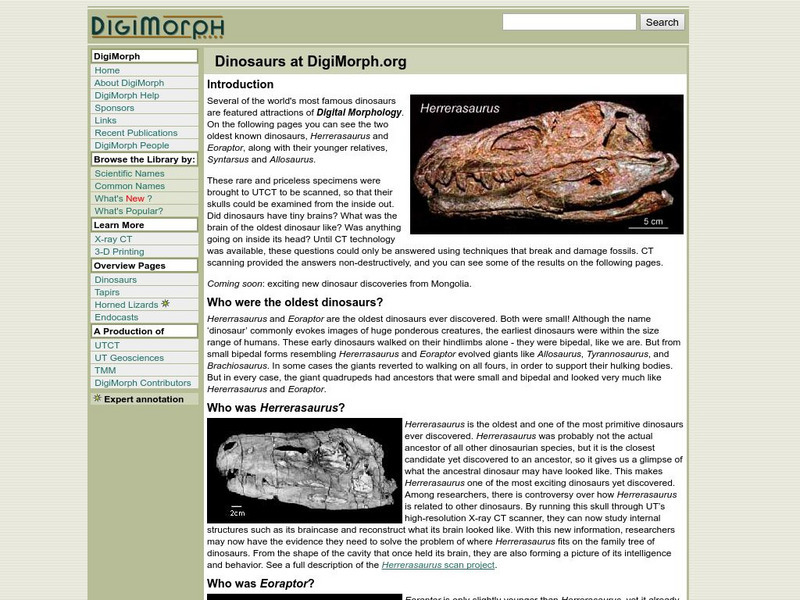The image size is (800, 600).
Task: Click the Dinosaurs at DigiMorph.org title
Action: tap(311, 61)
